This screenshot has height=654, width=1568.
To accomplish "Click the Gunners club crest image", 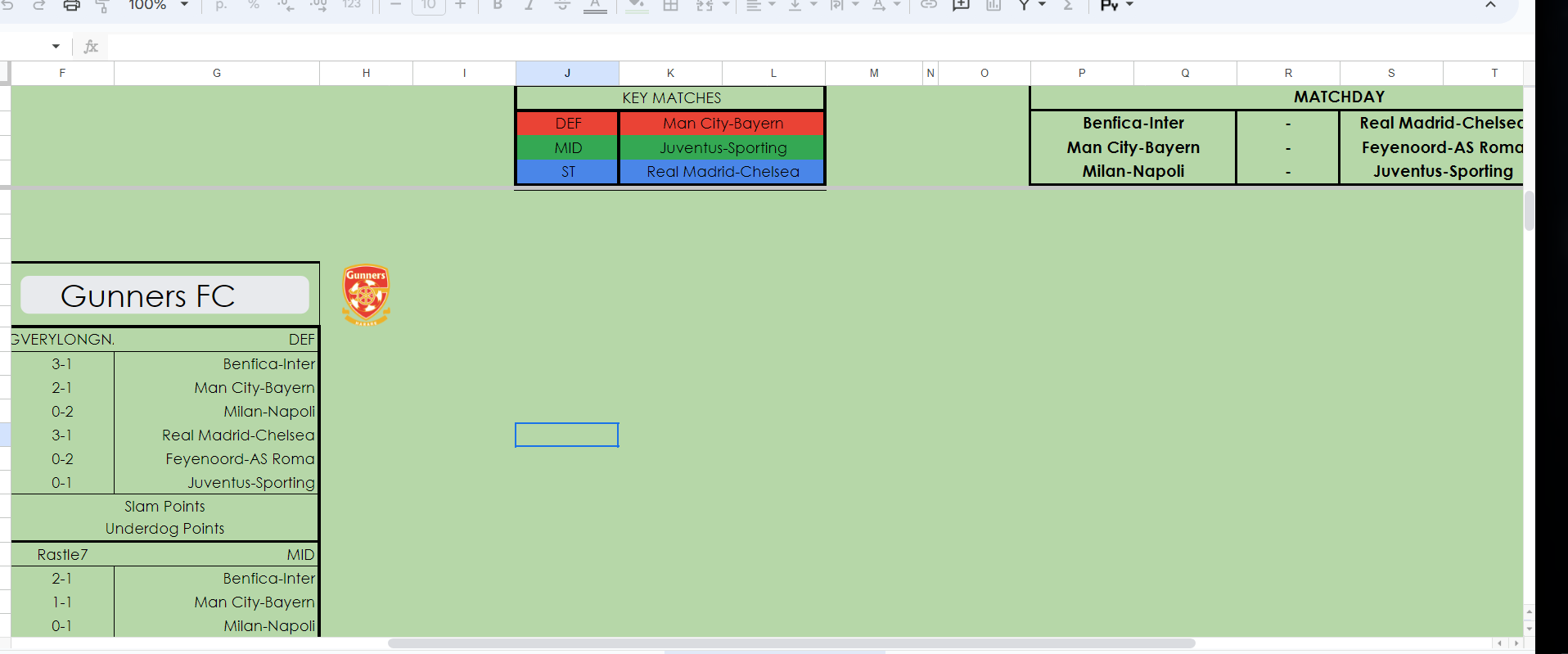I will [366, 295].
